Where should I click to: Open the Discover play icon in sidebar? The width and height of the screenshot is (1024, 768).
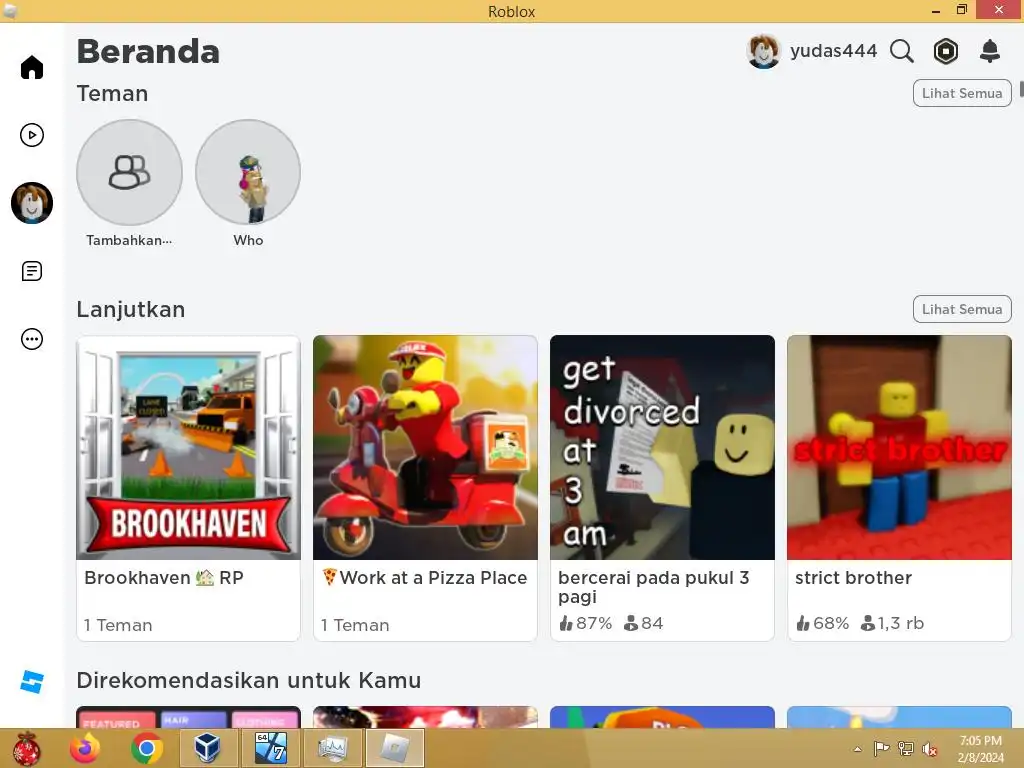pos(31,135)
